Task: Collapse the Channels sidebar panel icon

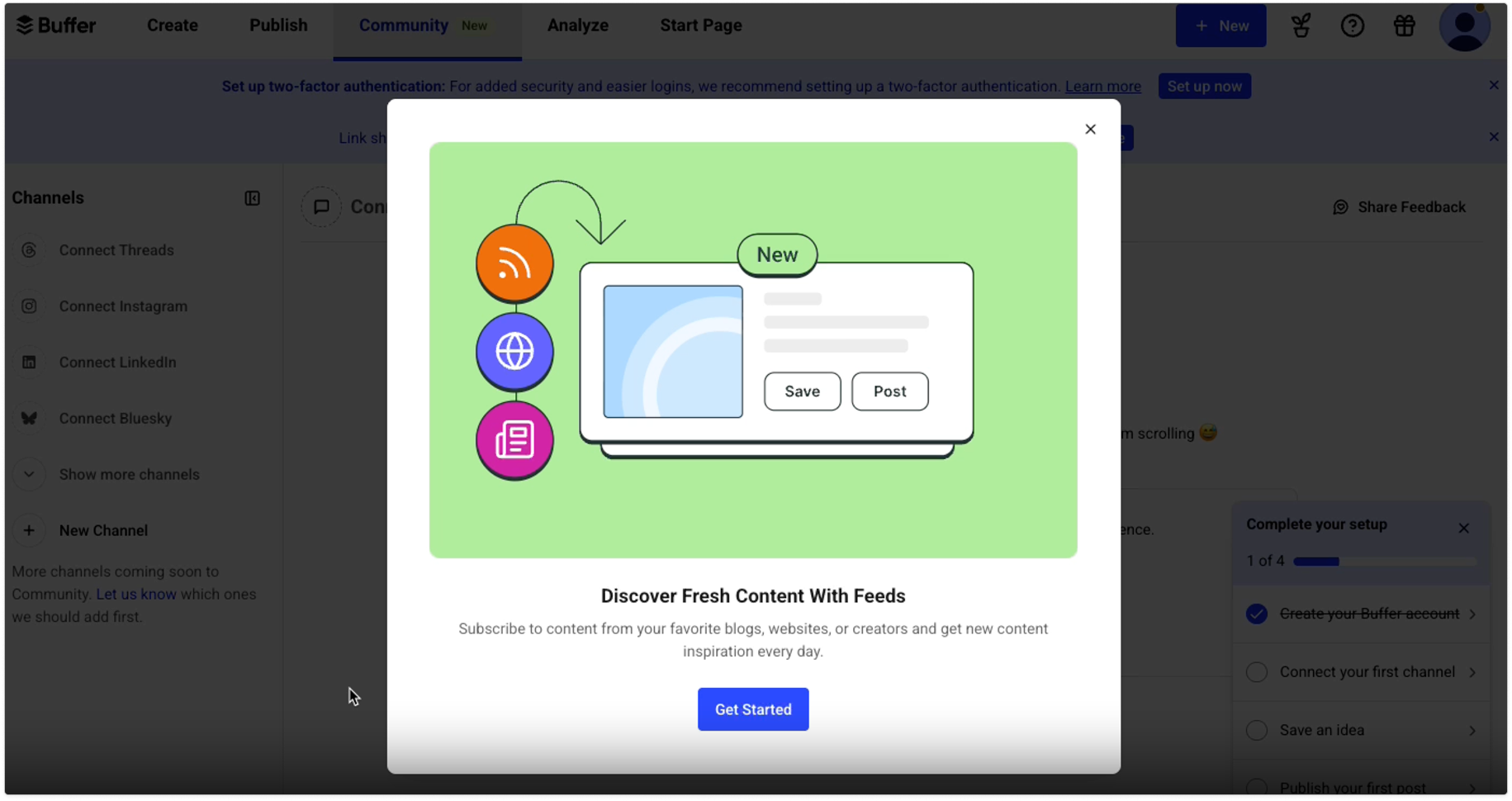Action: [253, 198]
